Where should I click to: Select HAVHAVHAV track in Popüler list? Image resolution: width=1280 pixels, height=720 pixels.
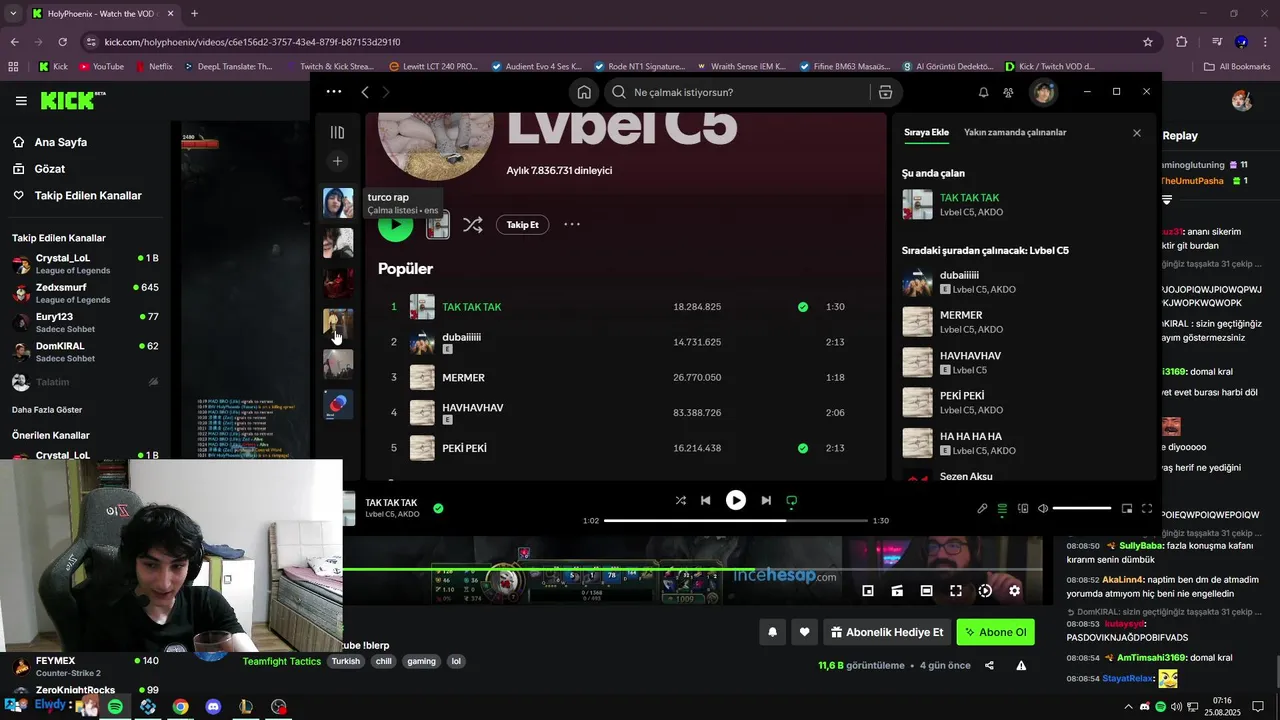pyautogui.click(x=472, y=408)
